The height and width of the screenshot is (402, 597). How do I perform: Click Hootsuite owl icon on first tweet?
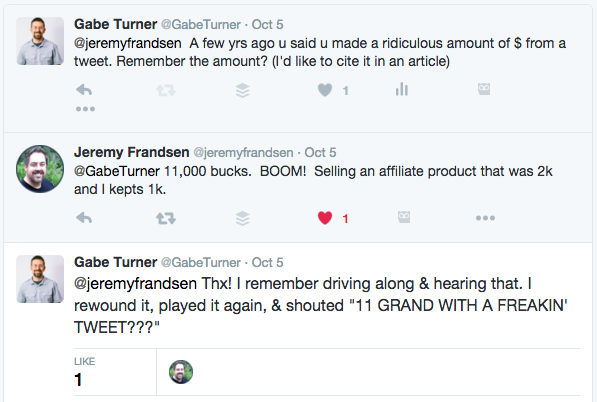[x=484, y=89]
